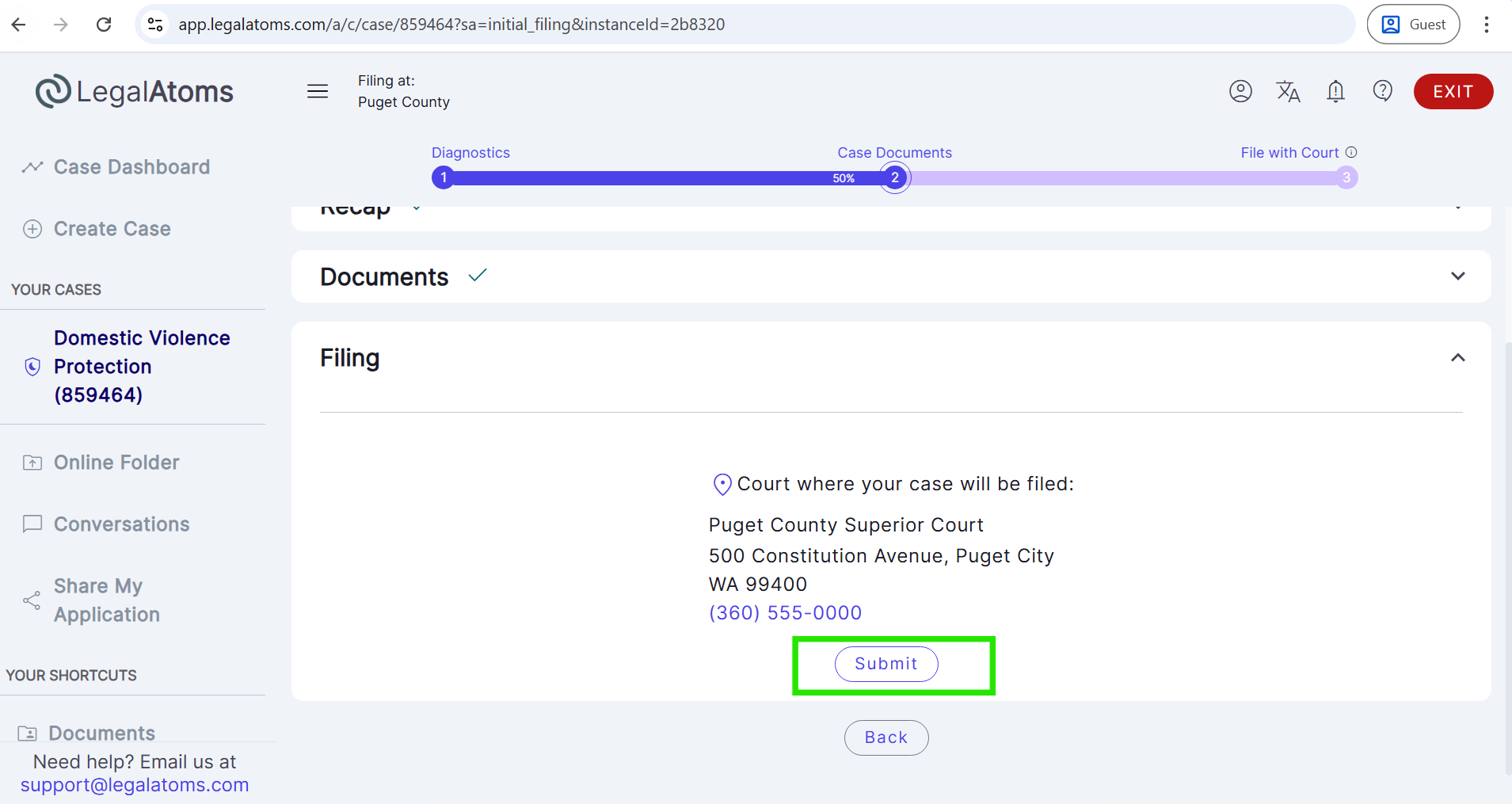Screen dimensions: 1512x804
Task: Select Create Case in sidebar
Action: [112, 229]
